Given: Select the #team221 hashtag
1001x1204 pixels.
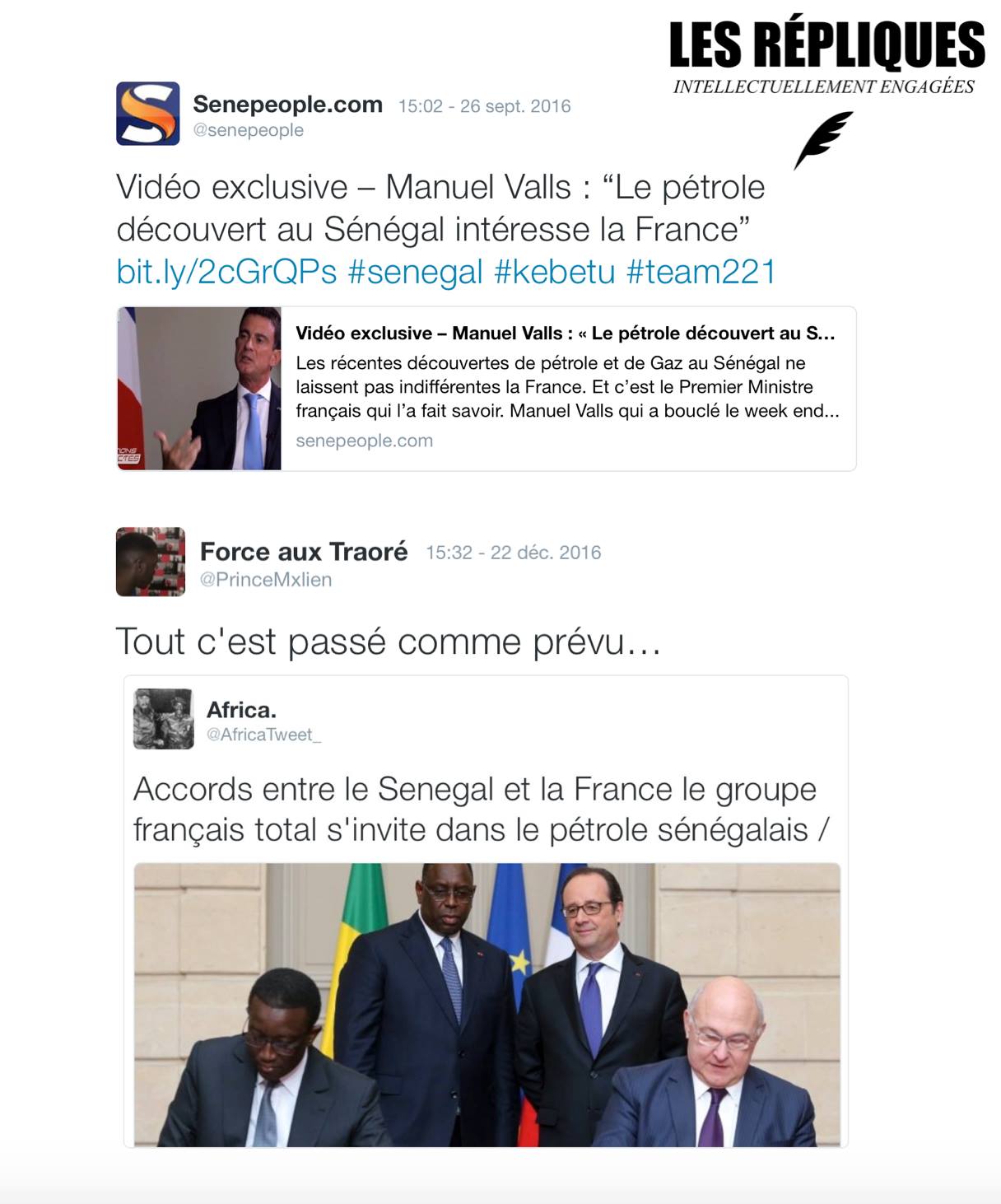Looking at the screenshot, I should (701, 272).
